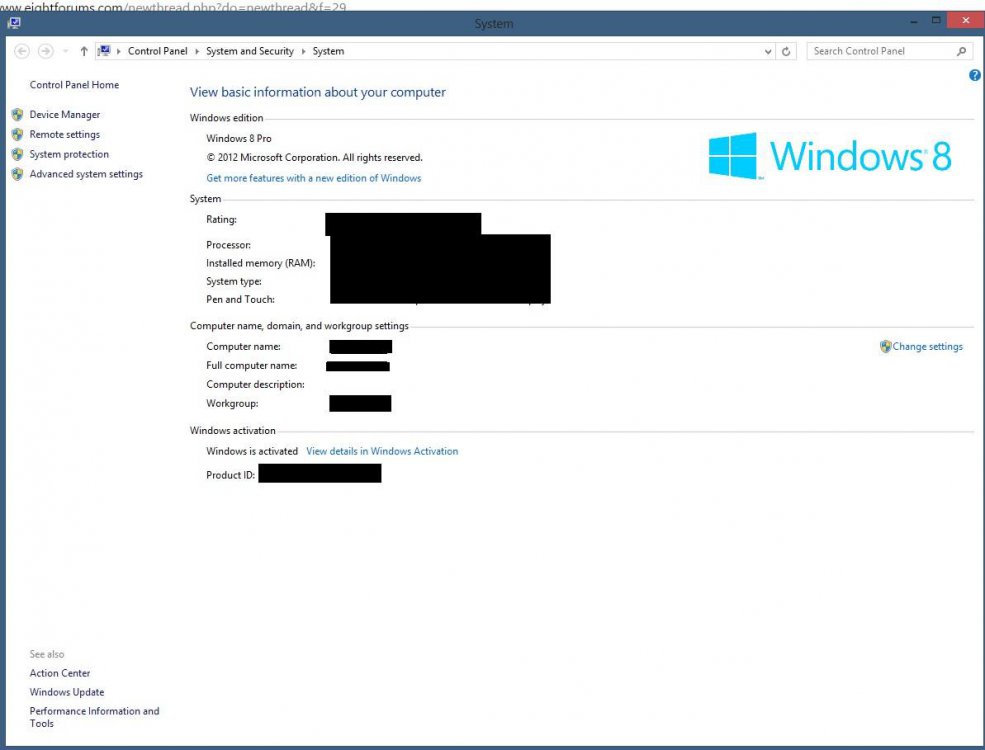The height and width of the screenshot is (750, 985).
Task: Click the System window icon in title bar
Action: [14, 22]
